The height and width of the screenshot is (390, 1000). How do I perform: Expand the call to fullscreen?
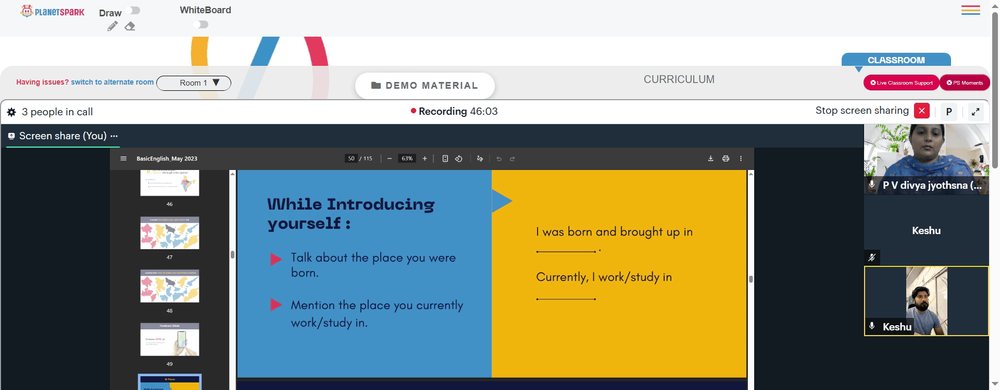pyautogui.click(x=975, y=112)
